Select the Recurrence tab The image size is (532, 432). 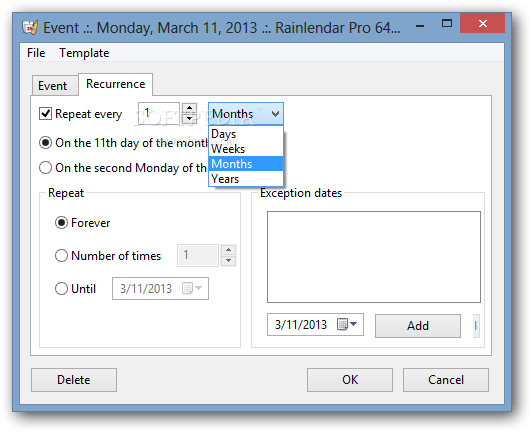(115, 84)
